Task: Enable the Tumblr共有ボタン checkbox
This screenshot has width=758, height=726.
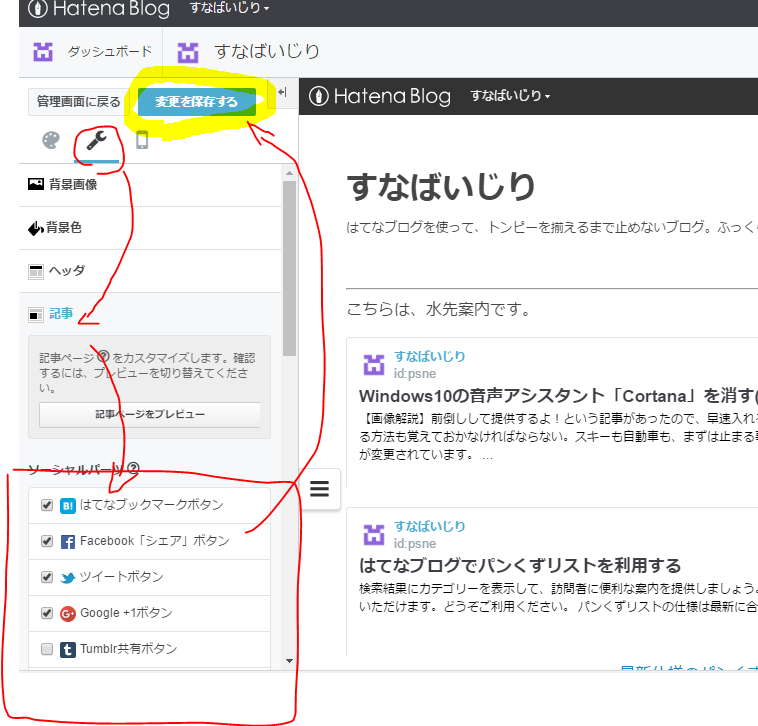Action: click(47, 649)
